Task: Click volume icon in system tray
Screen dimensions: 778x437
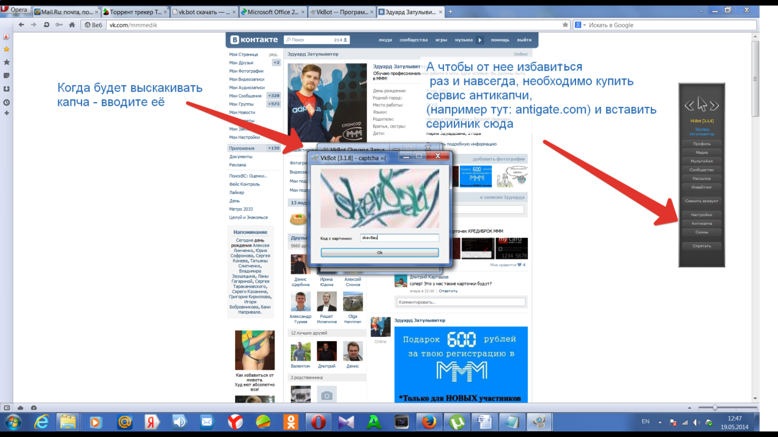Action: 697,423
